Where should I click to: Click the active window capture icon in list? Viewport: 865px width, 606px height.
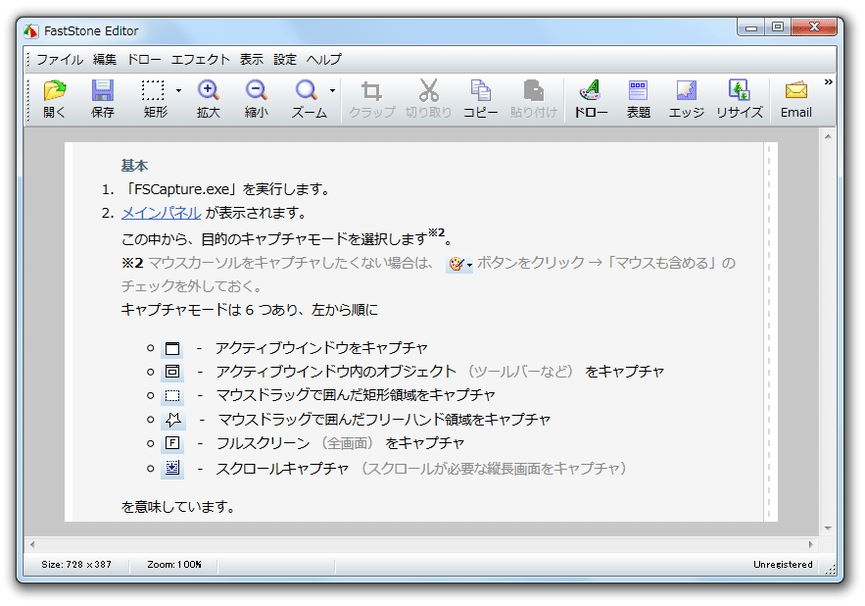tap(172, 348)
